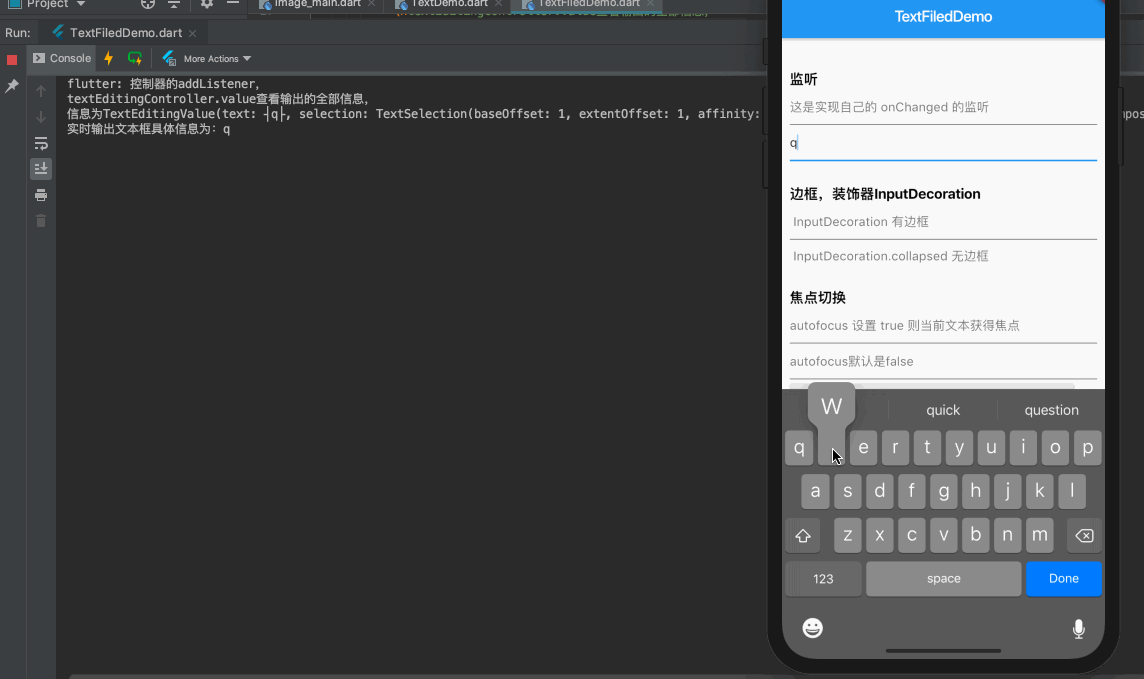The height and width of the screenshot is (679, 1144).
Task: Open Flutter DevTools icon beside More Actions
Action: 169,58
